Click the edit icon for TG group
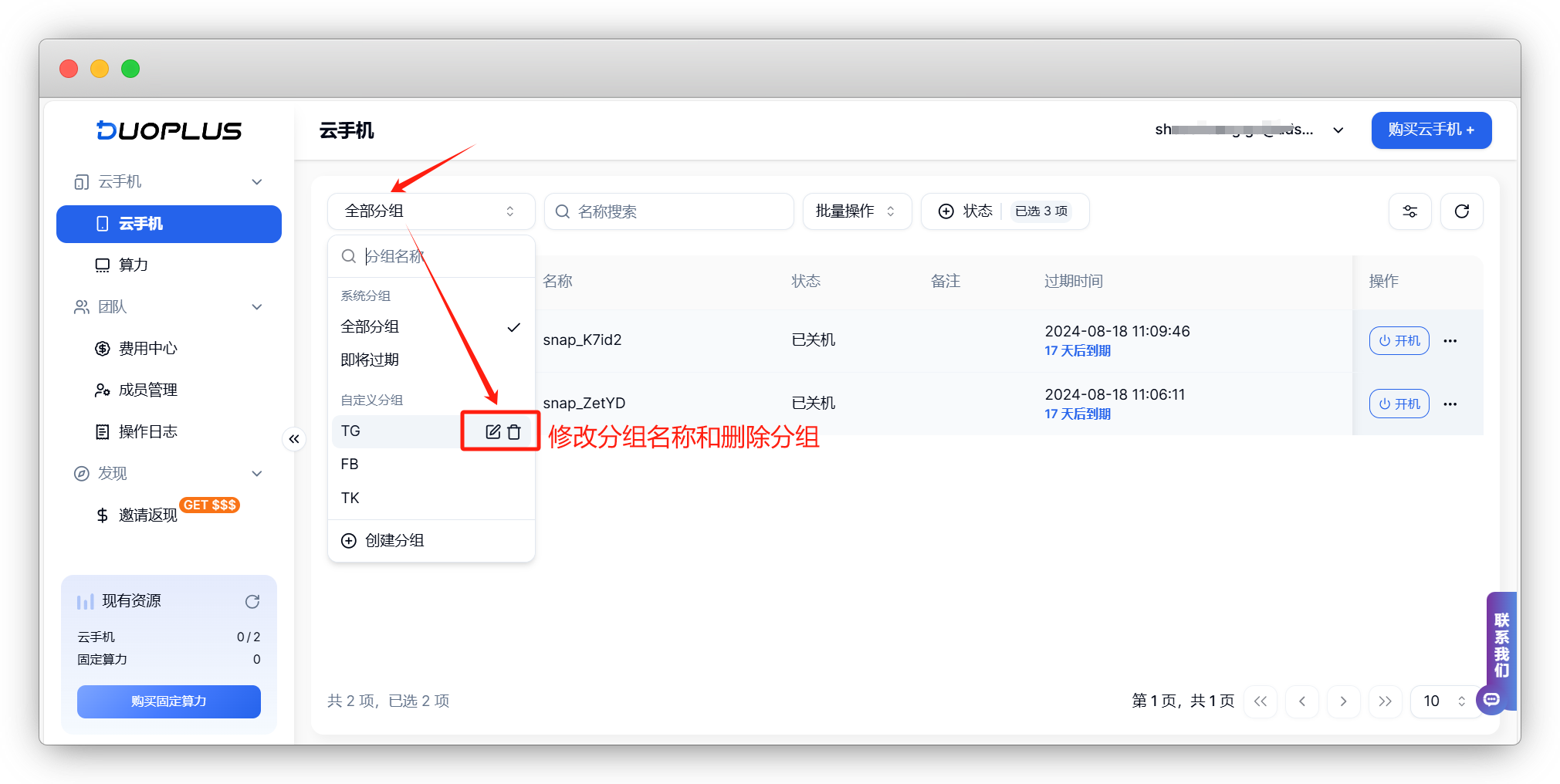This screenshot has height=784, width=1560. point(492,431)
